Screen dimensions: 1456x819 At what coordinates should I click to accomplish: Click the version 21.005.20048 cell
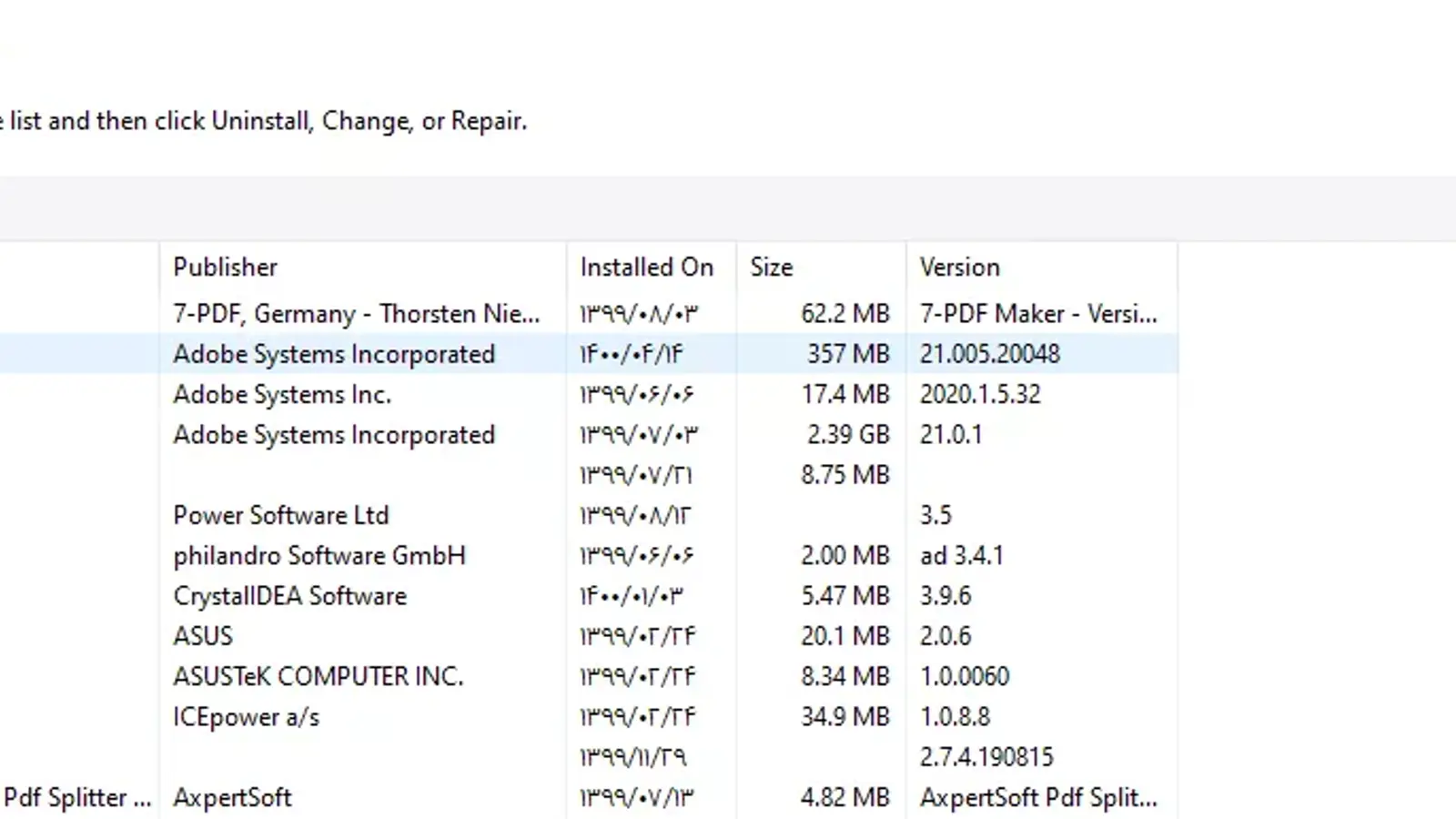pos(989,354)
